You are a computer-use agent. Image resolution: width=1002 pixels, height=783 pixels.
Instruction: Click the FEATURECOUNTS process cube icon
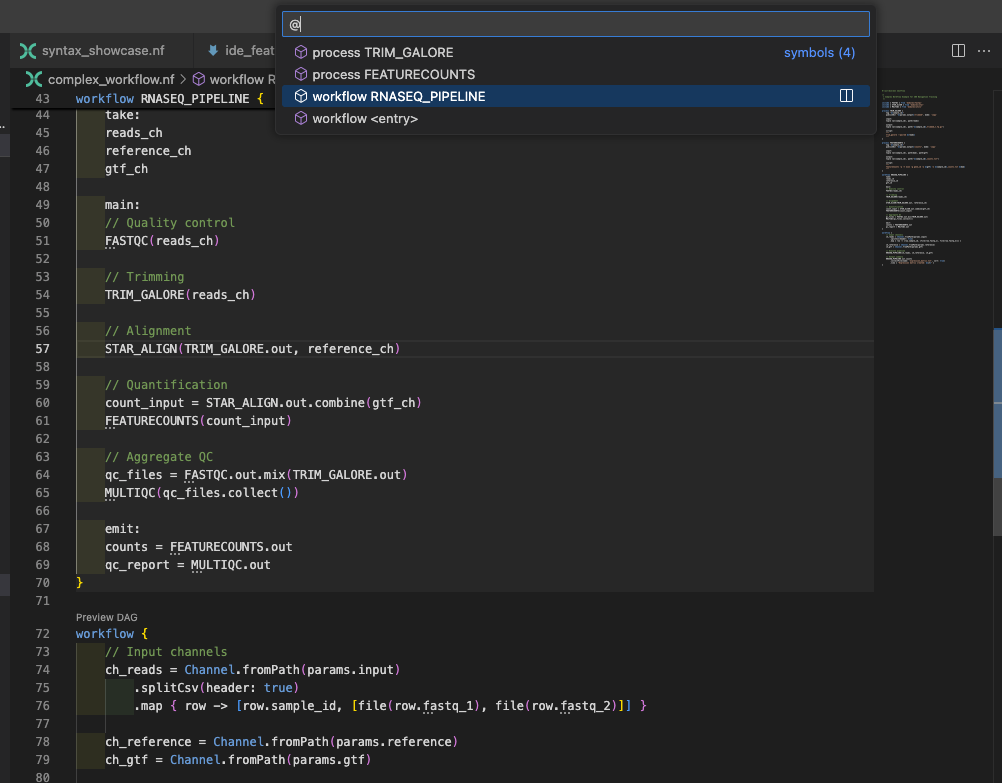tap(300, 74)
